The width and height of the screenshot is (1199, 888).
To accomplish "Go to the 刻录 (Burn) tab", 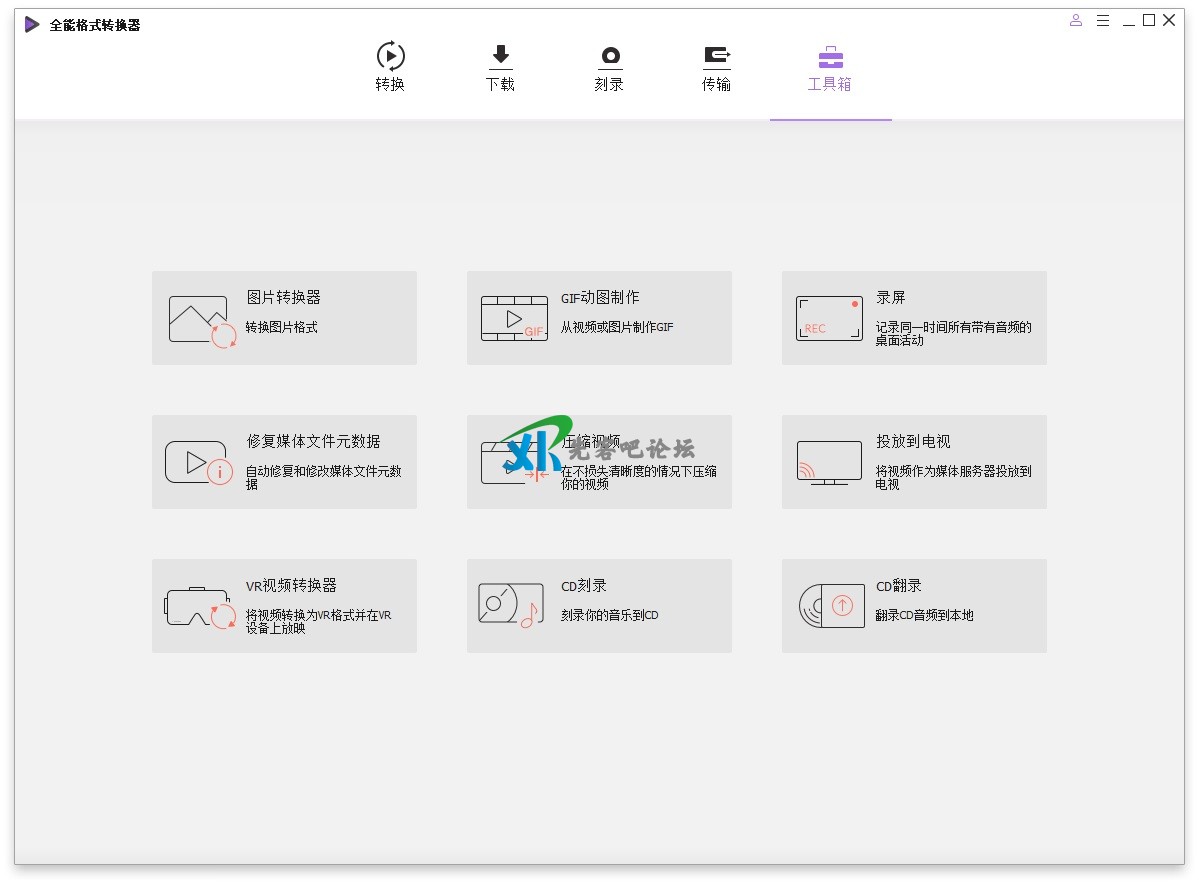I will coord(609,67).
